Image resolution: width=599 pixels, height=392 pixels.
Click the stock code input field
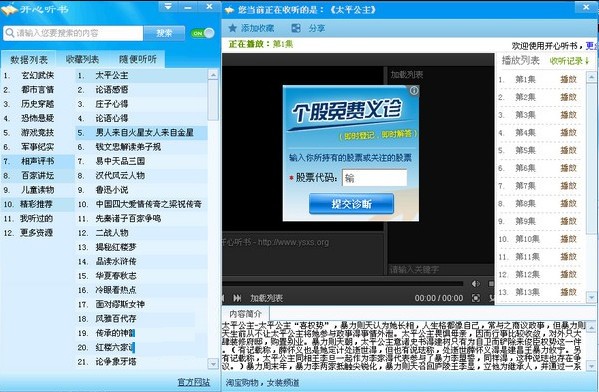tap(374, 178)
